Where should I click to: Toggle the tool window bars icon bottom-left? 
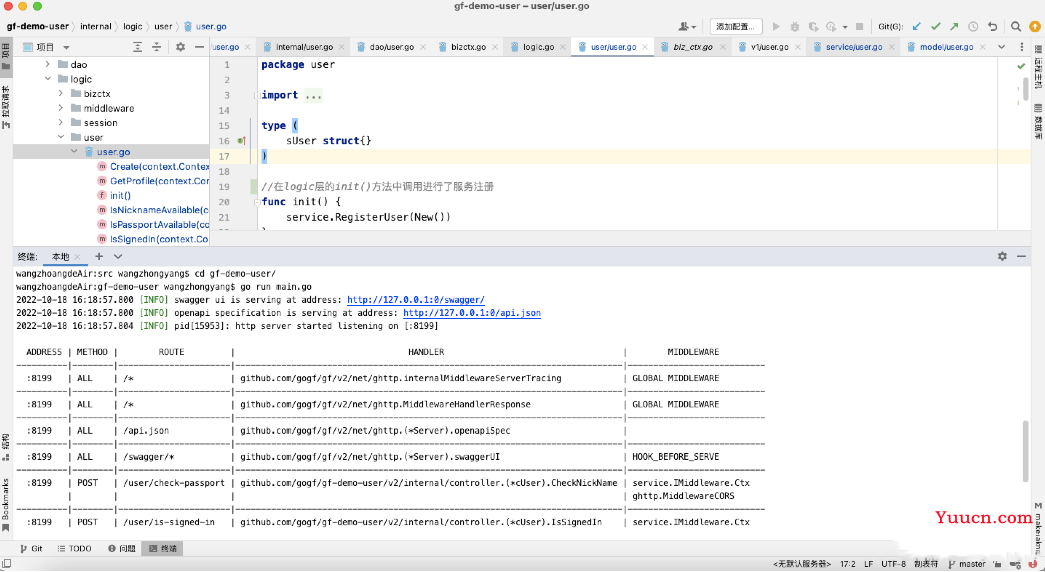tap(7, 564)
